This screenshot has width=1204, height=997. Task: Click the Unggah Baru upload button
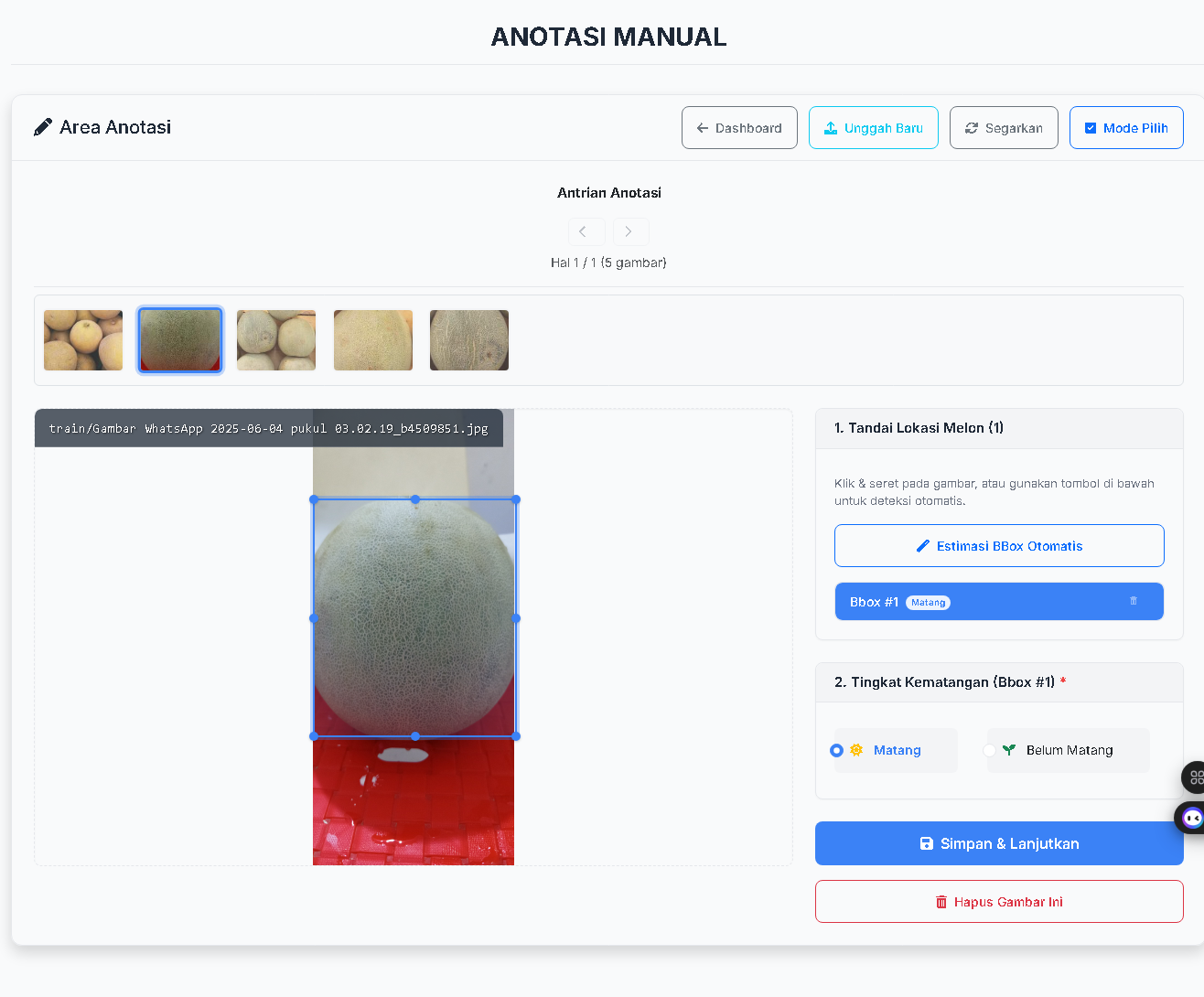[874, 128]
